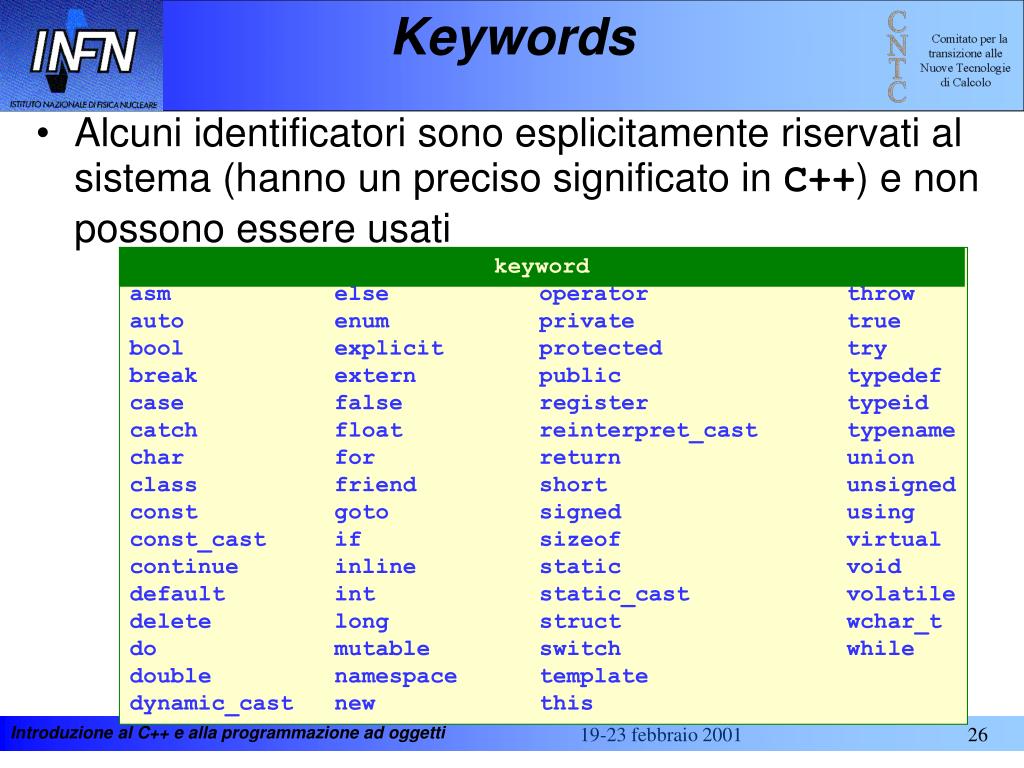Image resolution: width=1024 pixels, height=768 pixels.
Task: Select the keyword default
Action: [178, 594]
